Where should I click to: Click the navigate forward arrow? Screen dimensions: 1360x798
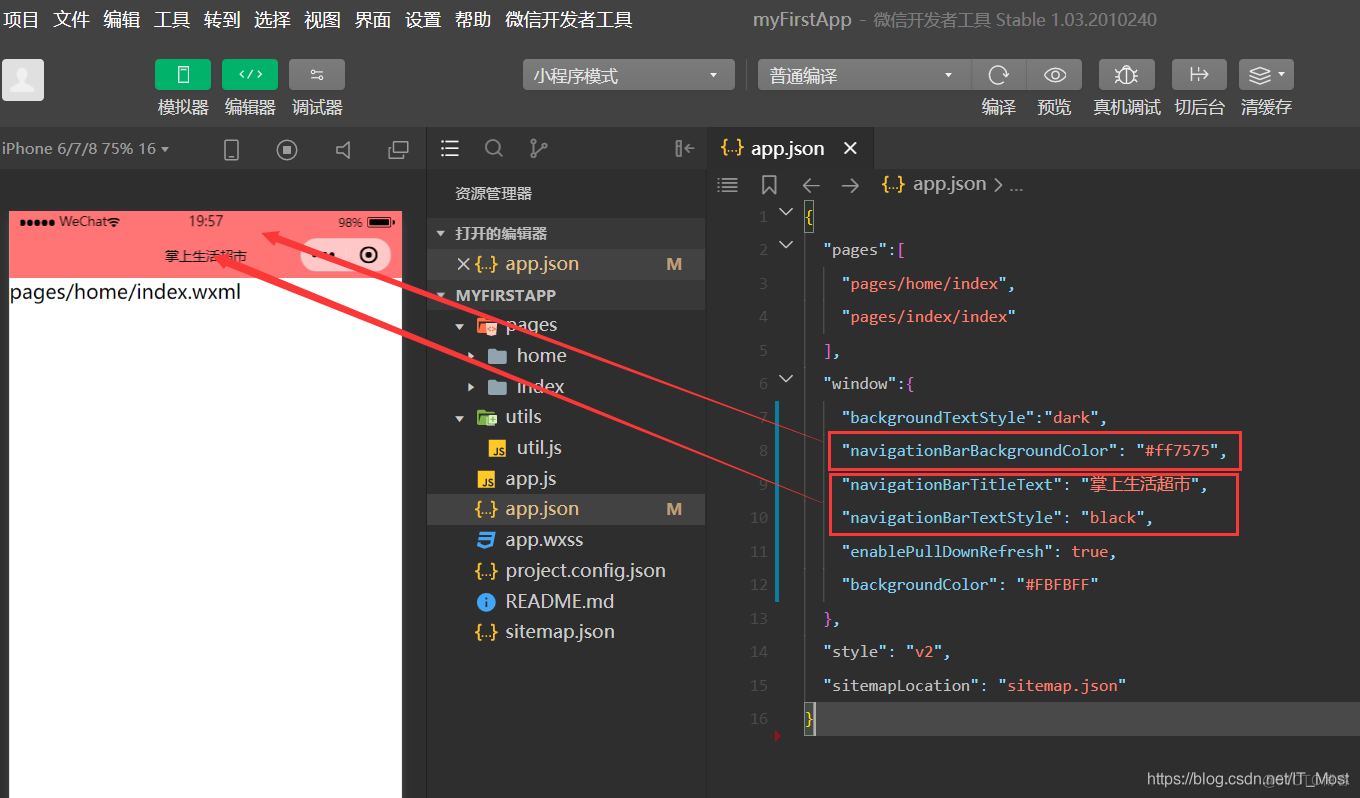850,185
